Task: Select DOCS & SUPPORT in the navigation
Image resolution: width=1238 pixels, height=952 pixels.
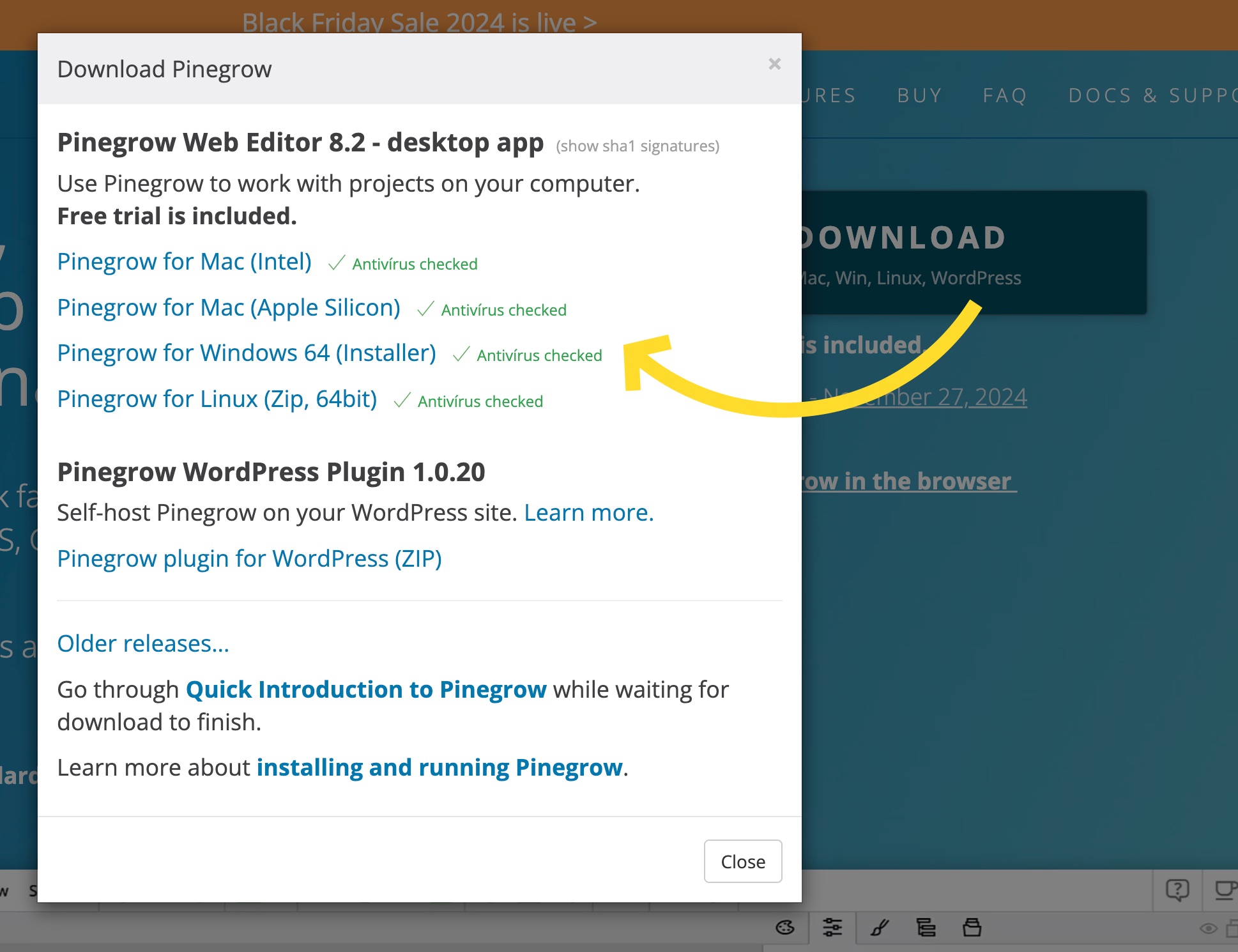Action: [x=1150, y=95]
